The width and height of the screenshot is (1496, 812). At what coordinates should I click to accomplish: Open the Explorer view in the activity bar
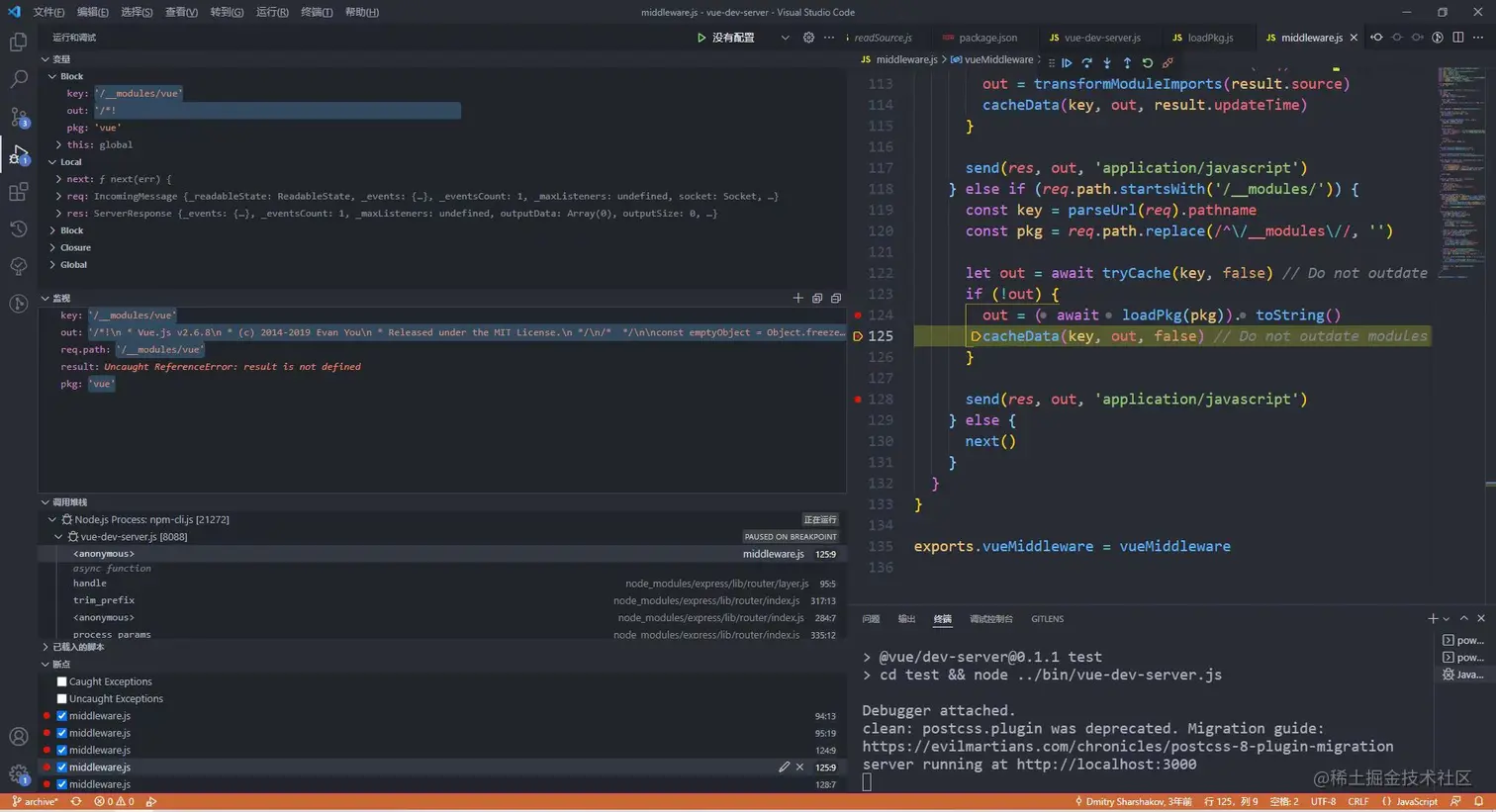(18, 42)
